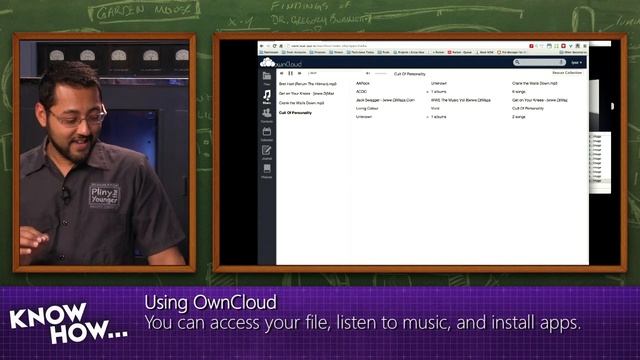Click the magnifier icon in search box

[x=517, y=62]
